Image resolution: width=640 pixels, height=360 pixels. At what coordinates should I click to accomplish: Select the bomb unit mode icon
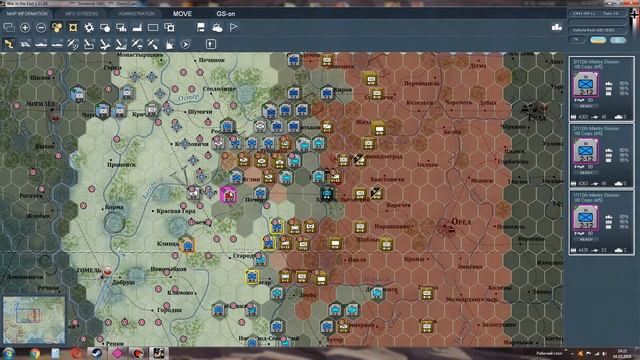click(89, 44)
